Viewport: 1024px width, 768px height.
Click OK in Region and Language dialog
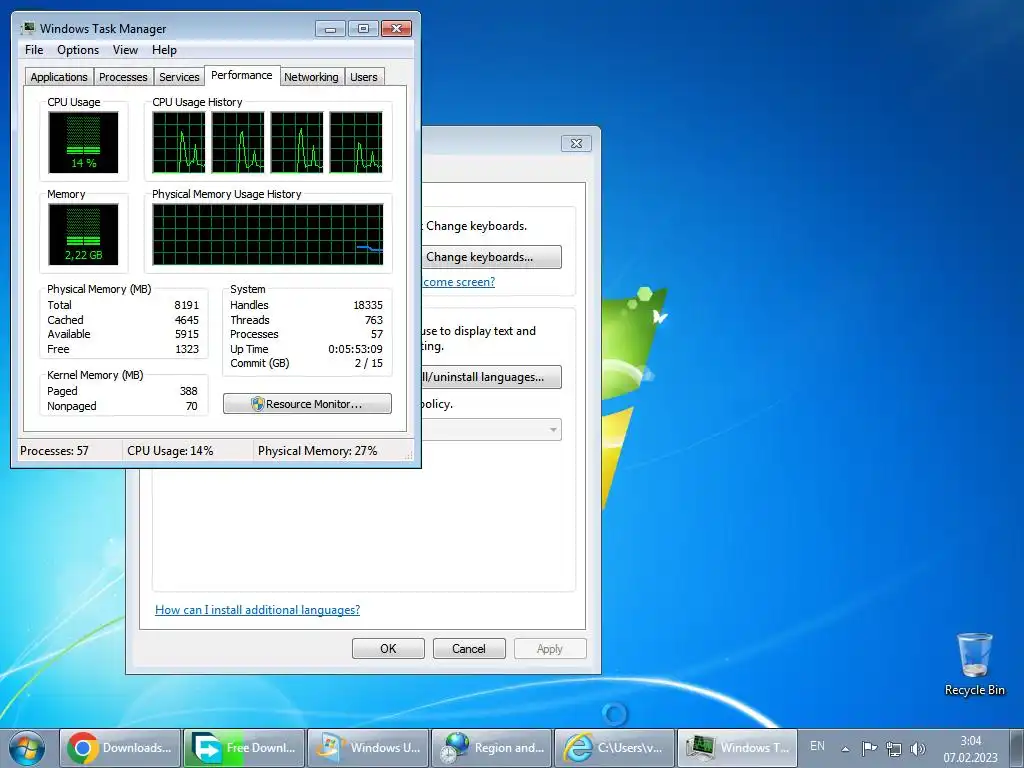[x=388, y=648]
